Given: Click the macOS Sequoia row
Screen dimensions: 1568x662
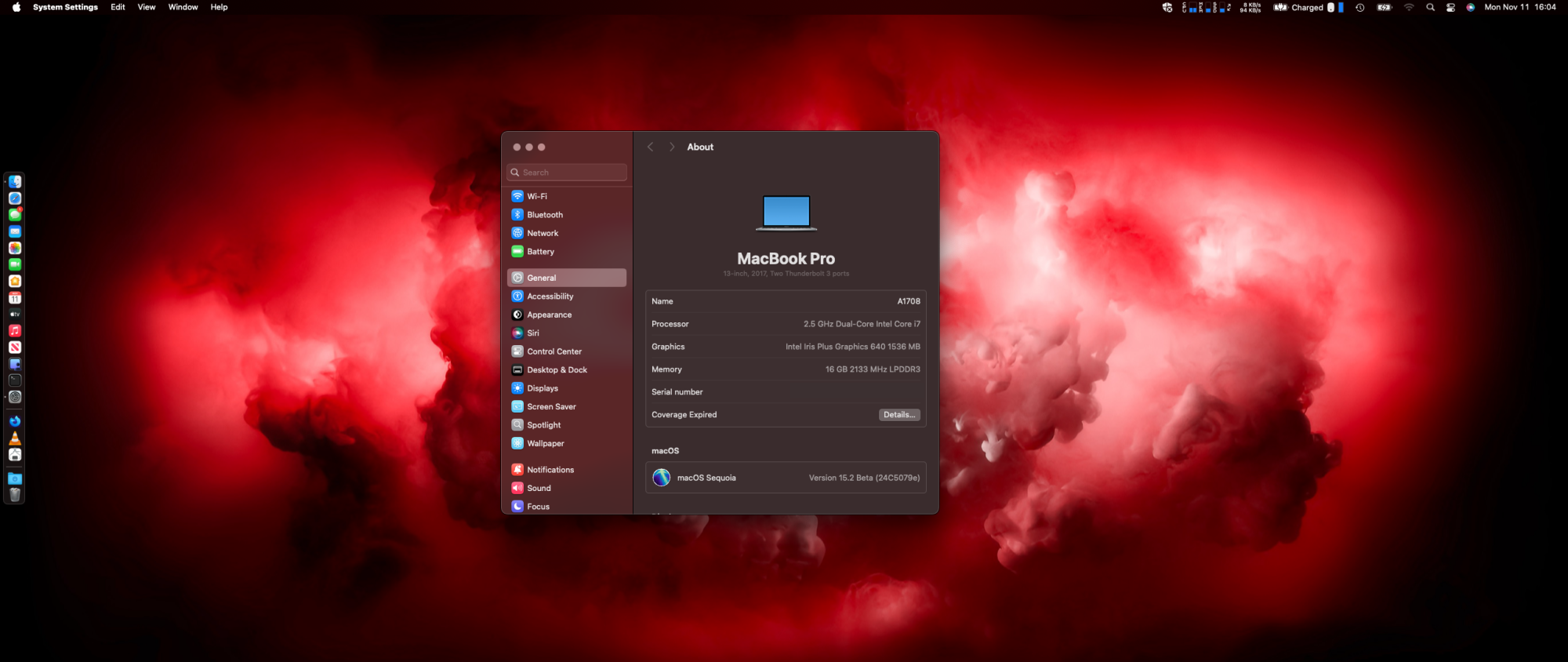Looking at the screenshot, I should [786, 478].
